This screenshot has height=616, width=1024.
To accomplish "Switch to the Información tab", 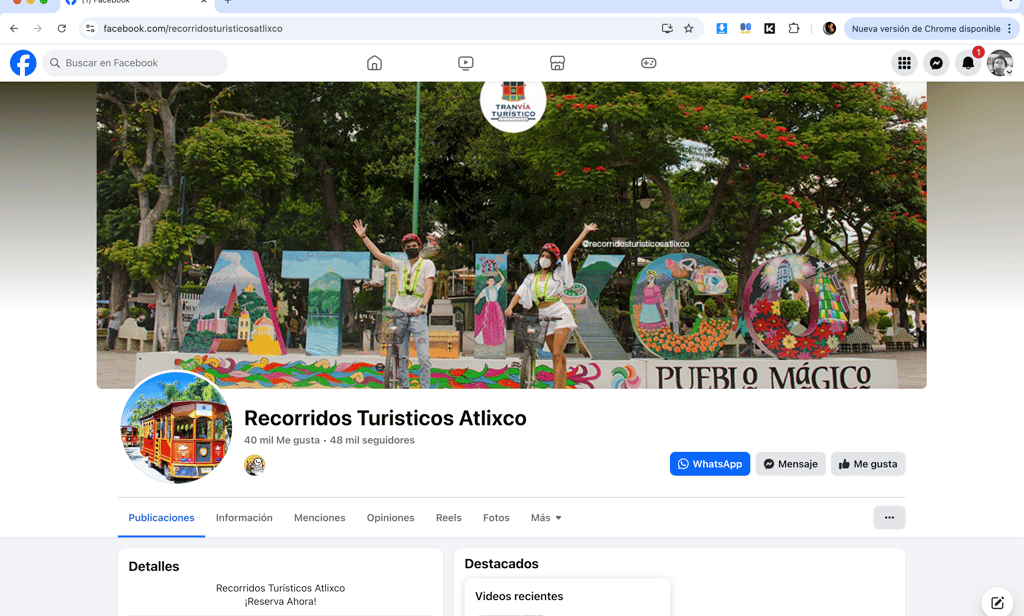I will click(244, 517).
